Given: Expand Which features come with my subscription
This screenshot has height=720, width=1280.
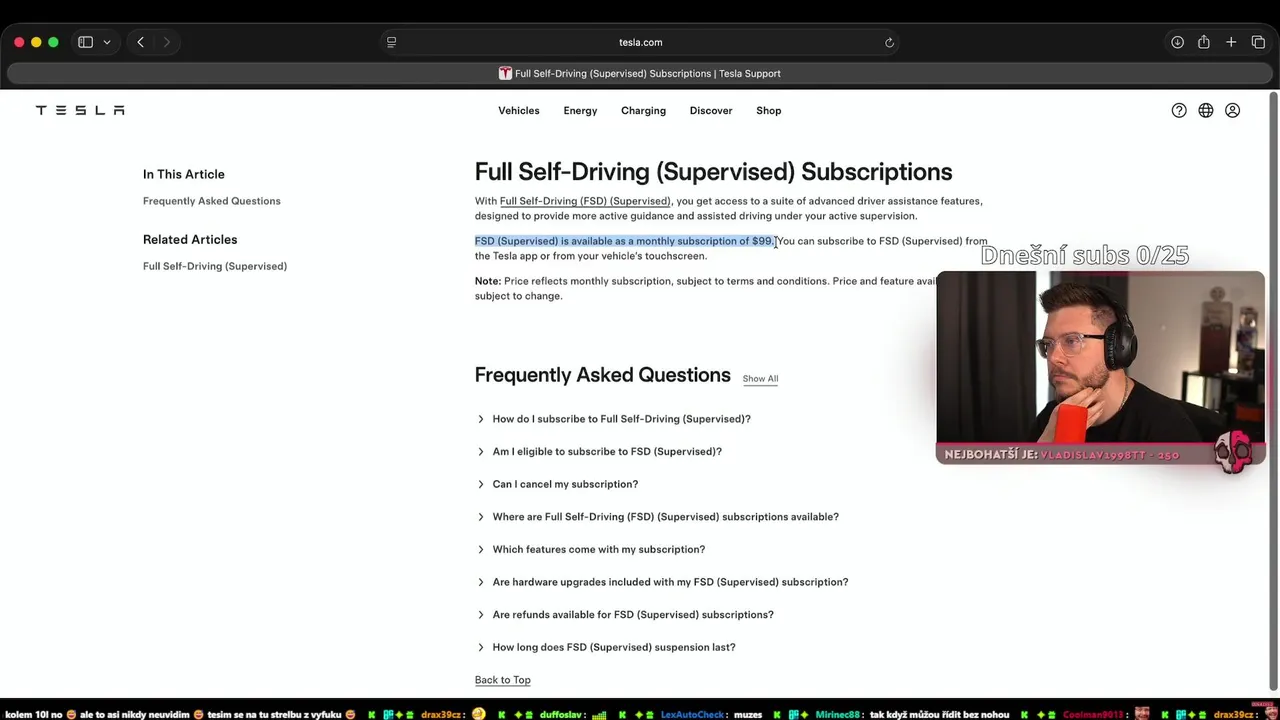Looking at the screenshot, I should tap(590, 549).
